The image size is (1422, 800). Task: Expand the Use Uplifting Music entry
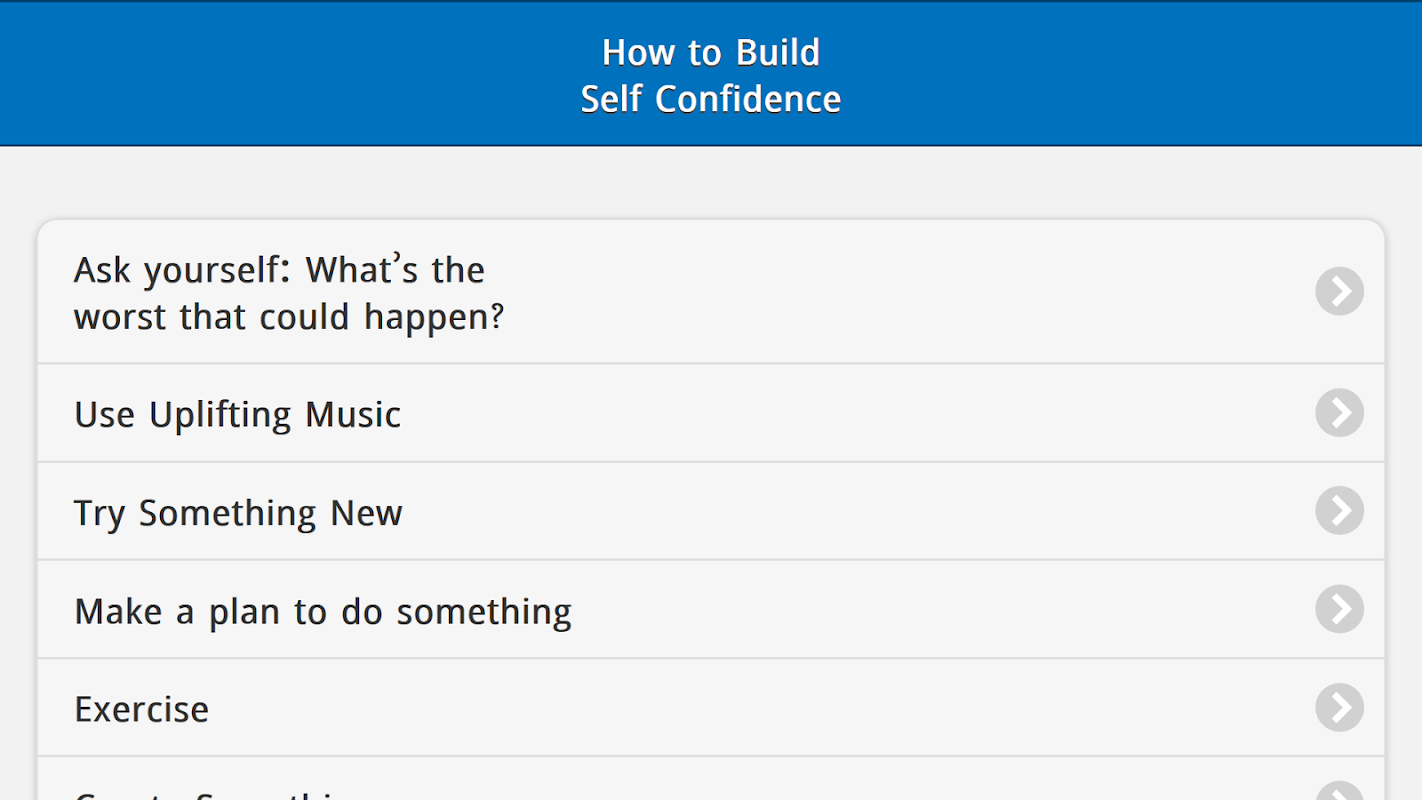pyautogui.click(x=711, y=413)
